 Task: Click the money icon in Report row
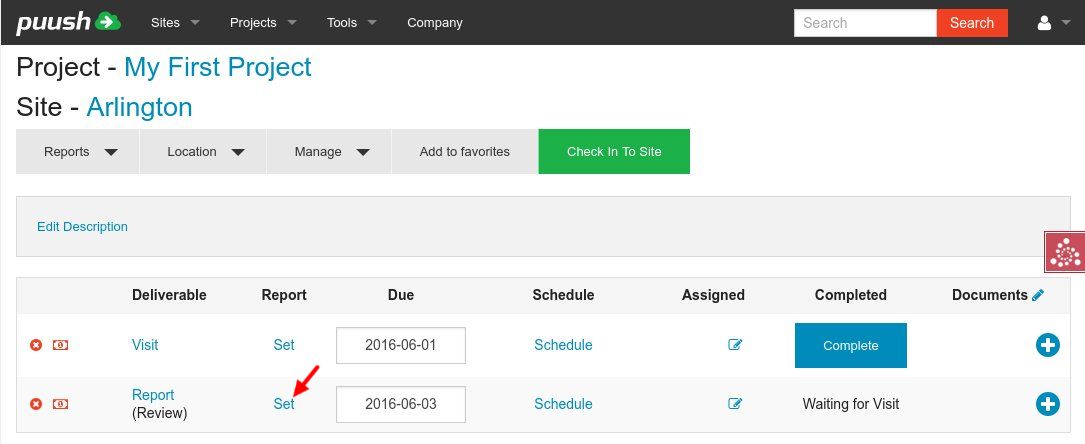[x=61, y=404]
